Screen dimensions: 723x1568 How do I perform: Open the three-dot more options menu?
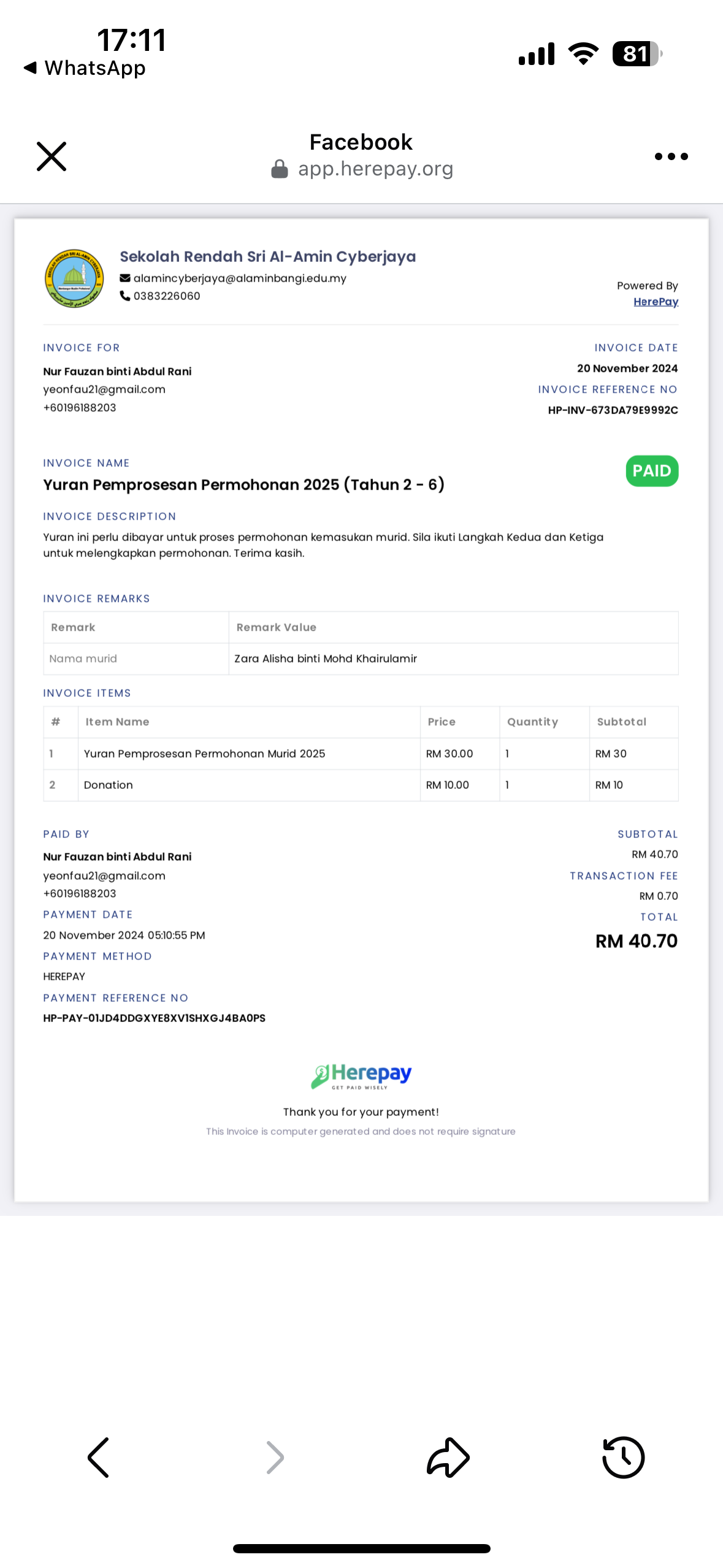(671, 156)
